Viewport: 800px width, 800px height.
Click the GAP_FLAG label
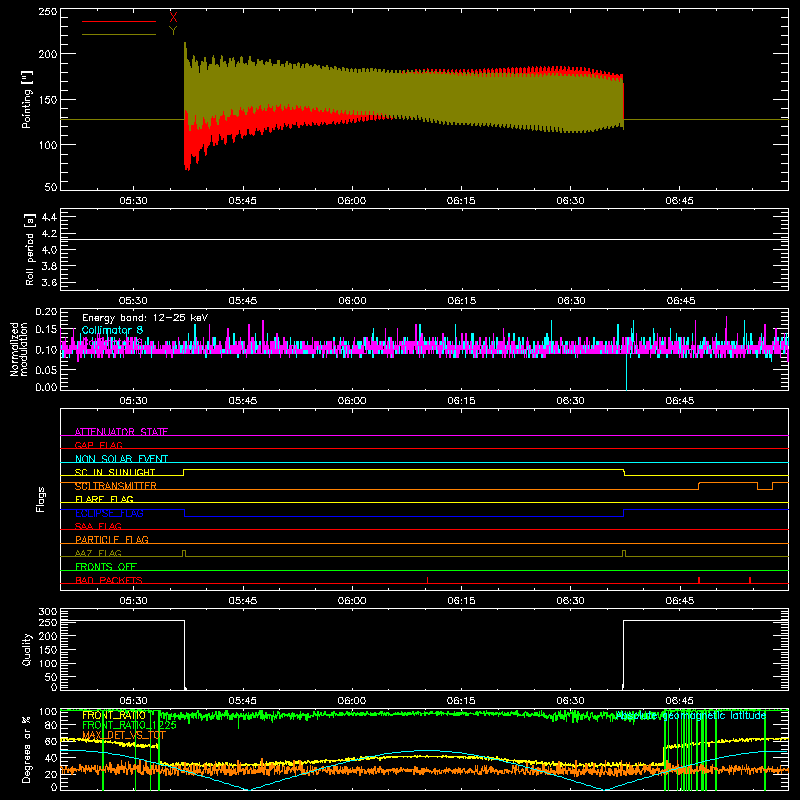click(x=98, y=445)
